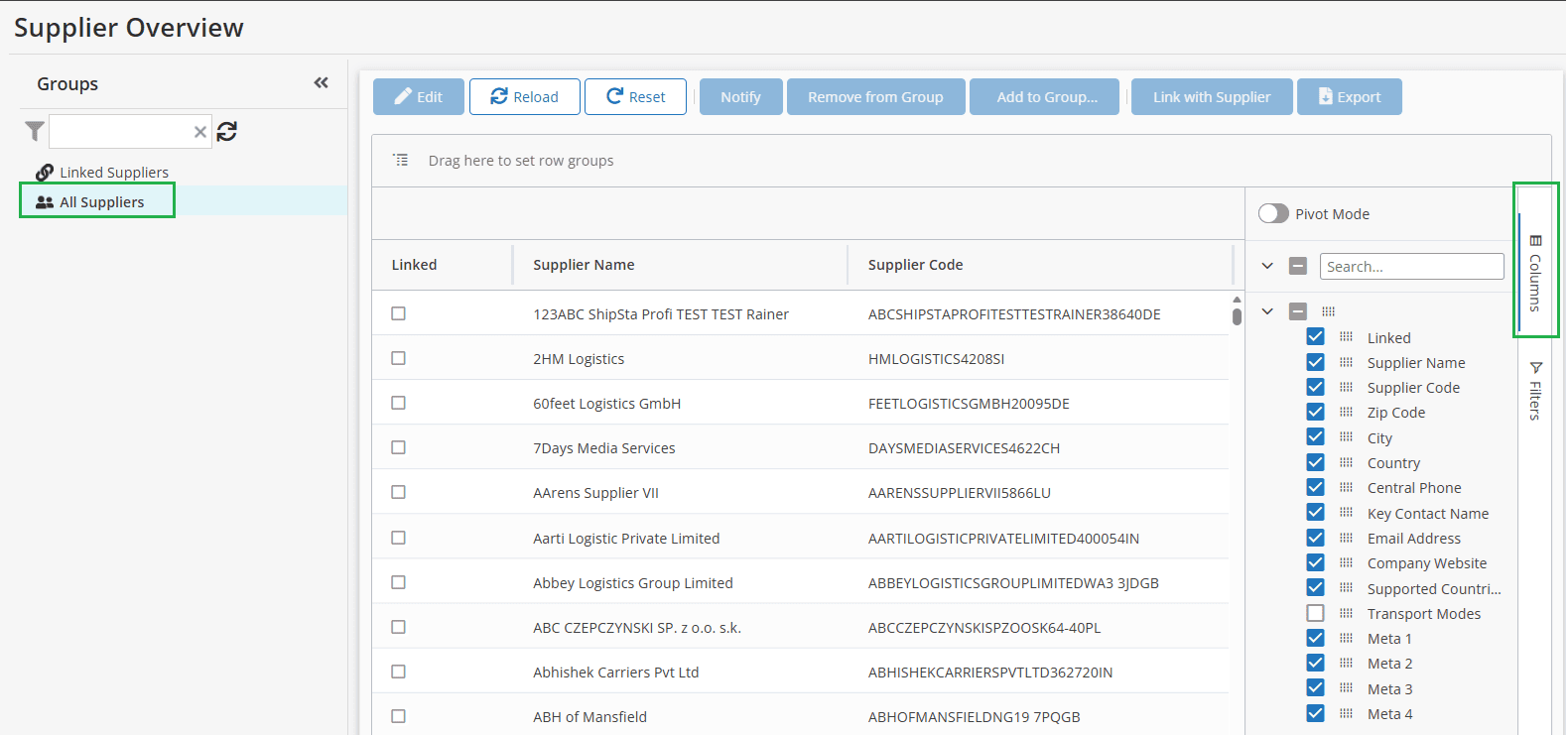Collapse the column group chevron in list
Screen dimensions: 1568x735
point(1267,311)
